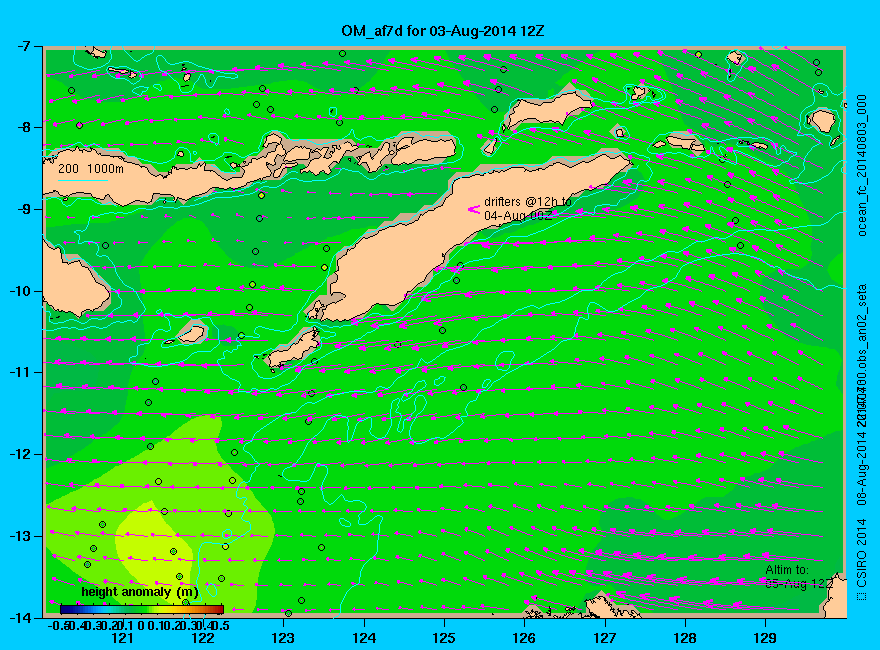Click the height anomaly (m) colorbar title
The height and width of the screenshot is (650, 880).
coord(140,592)
